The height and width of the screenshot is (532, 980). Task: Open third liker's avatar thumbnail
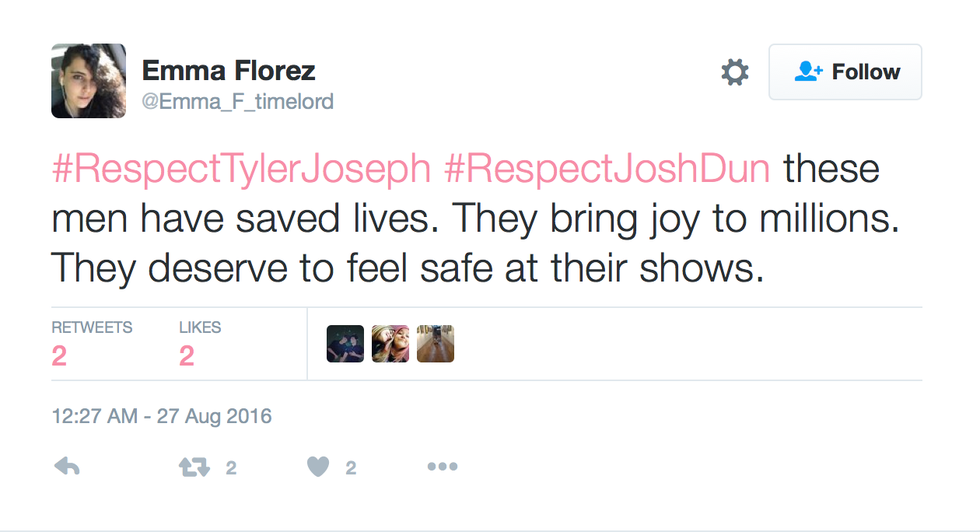point(435,344)
